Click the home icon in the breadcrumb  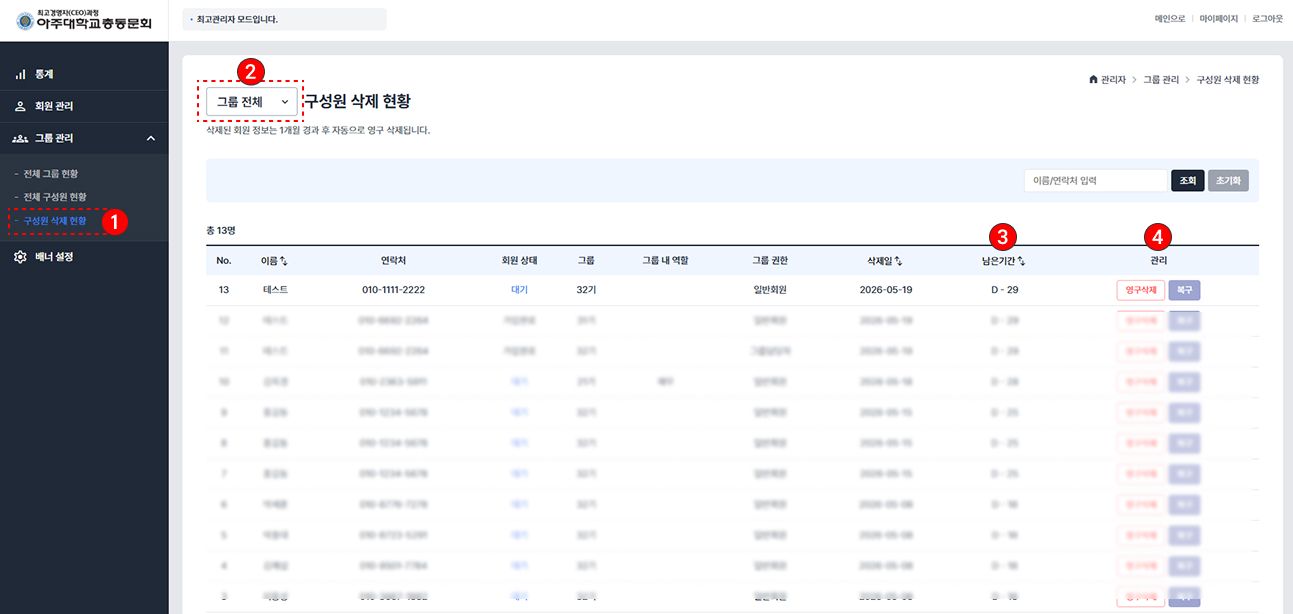coord(1093,79)
